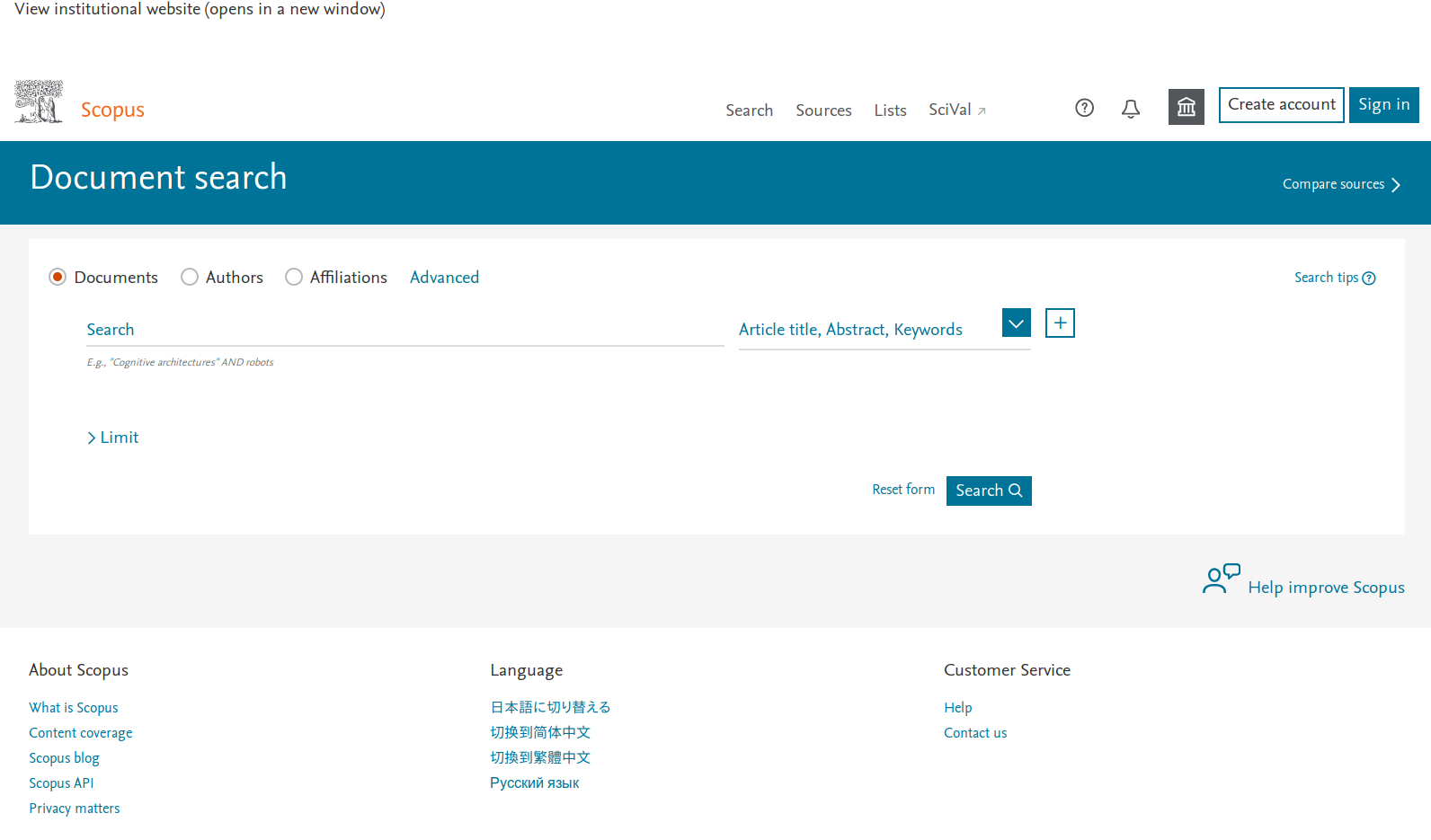This screenshot has height=840, width=1431.
Task: Open the help question mark icon
Action: click(1084, 108)
